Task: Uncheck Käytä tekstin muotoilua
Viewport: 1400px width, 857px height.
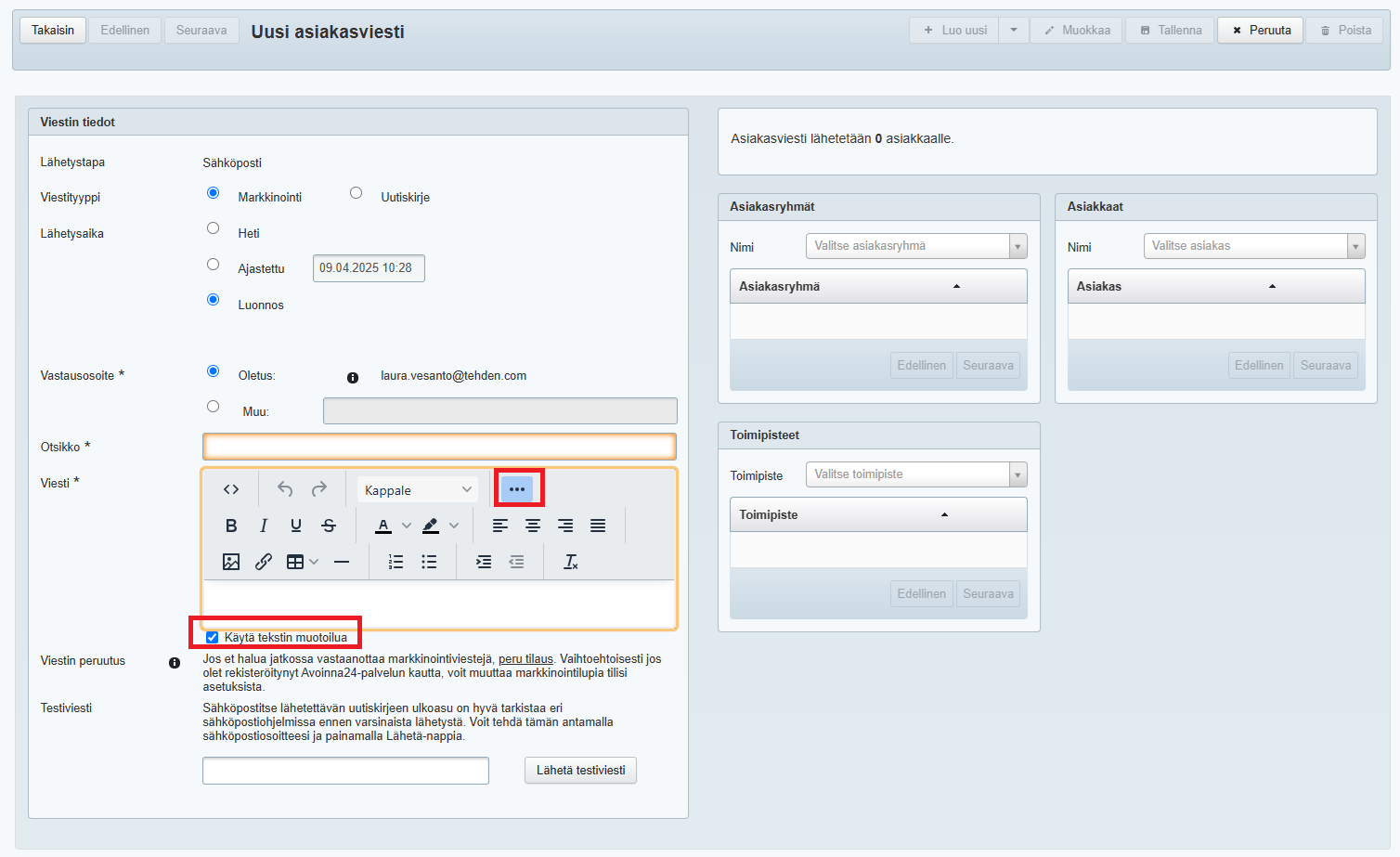Action: 213,638
